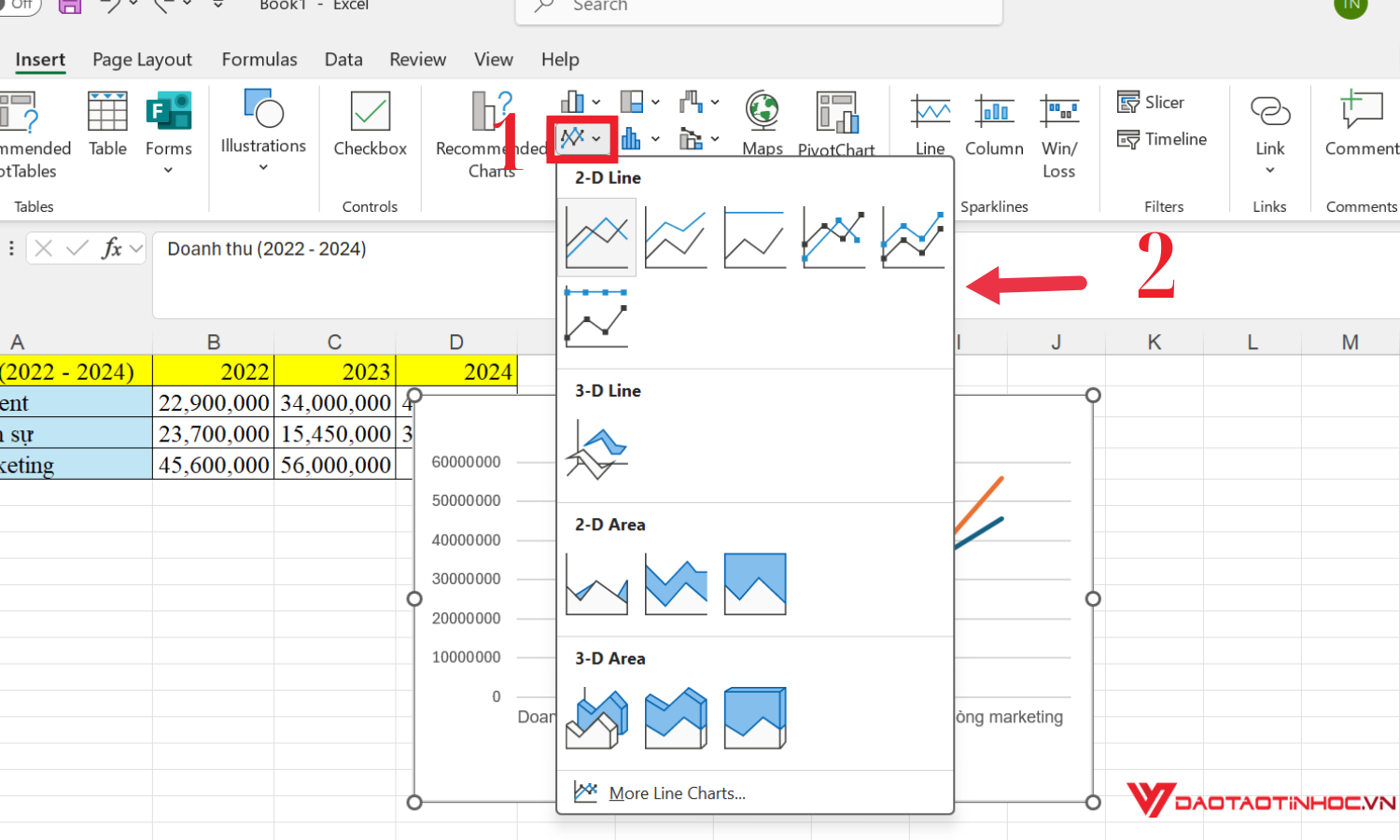Select the Line with Markers chart
The image size is (1400, 840).
pyautogui.click(x=833, y=239)
